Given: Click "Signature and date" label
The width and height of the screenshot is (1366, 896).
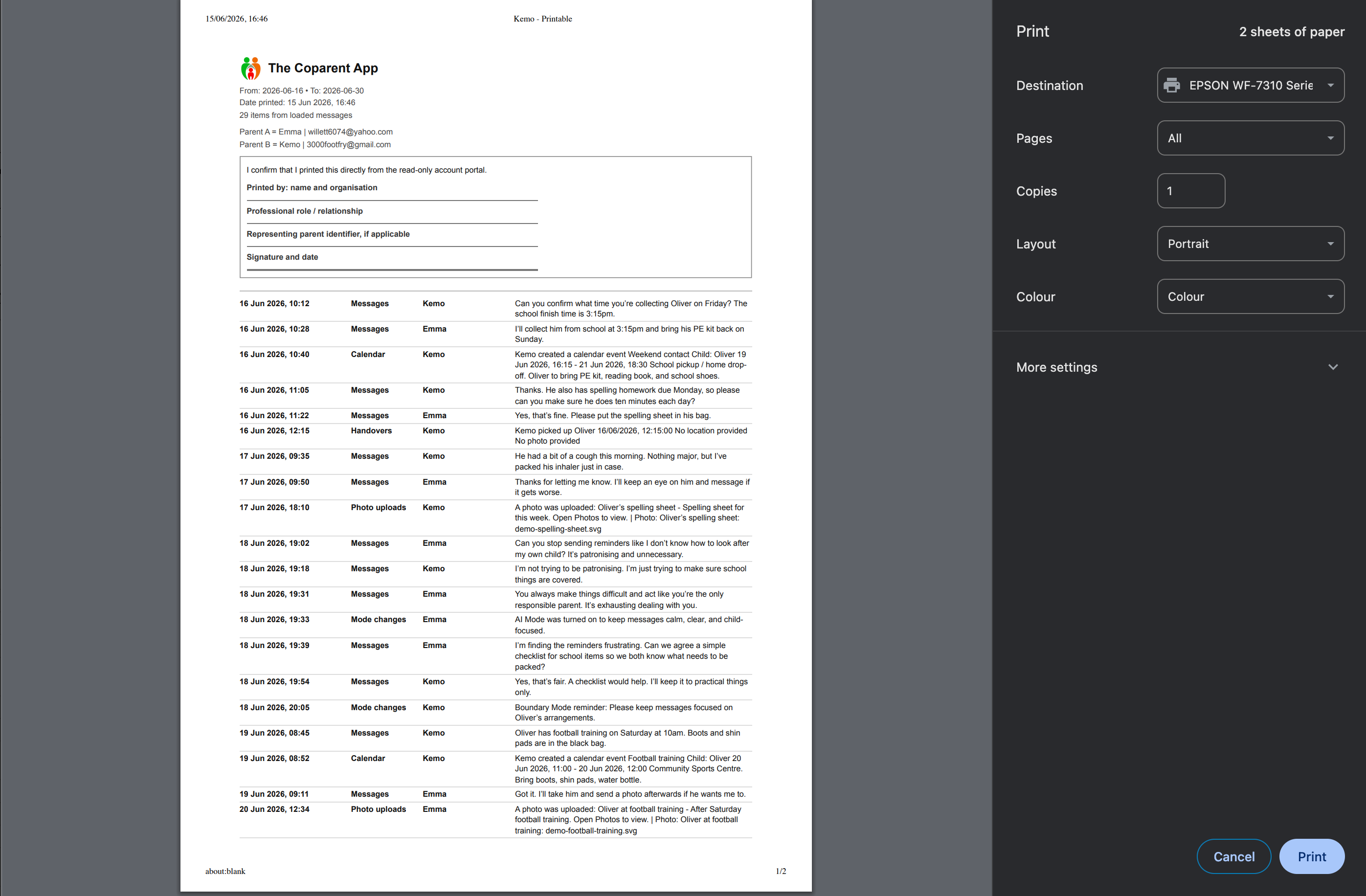Looking at the screenshot, I should 282,257.
